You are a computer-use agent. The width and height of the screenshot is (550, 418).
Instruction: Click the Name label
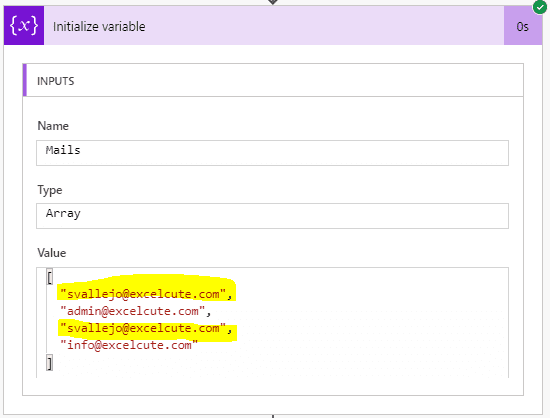point(53,126)
